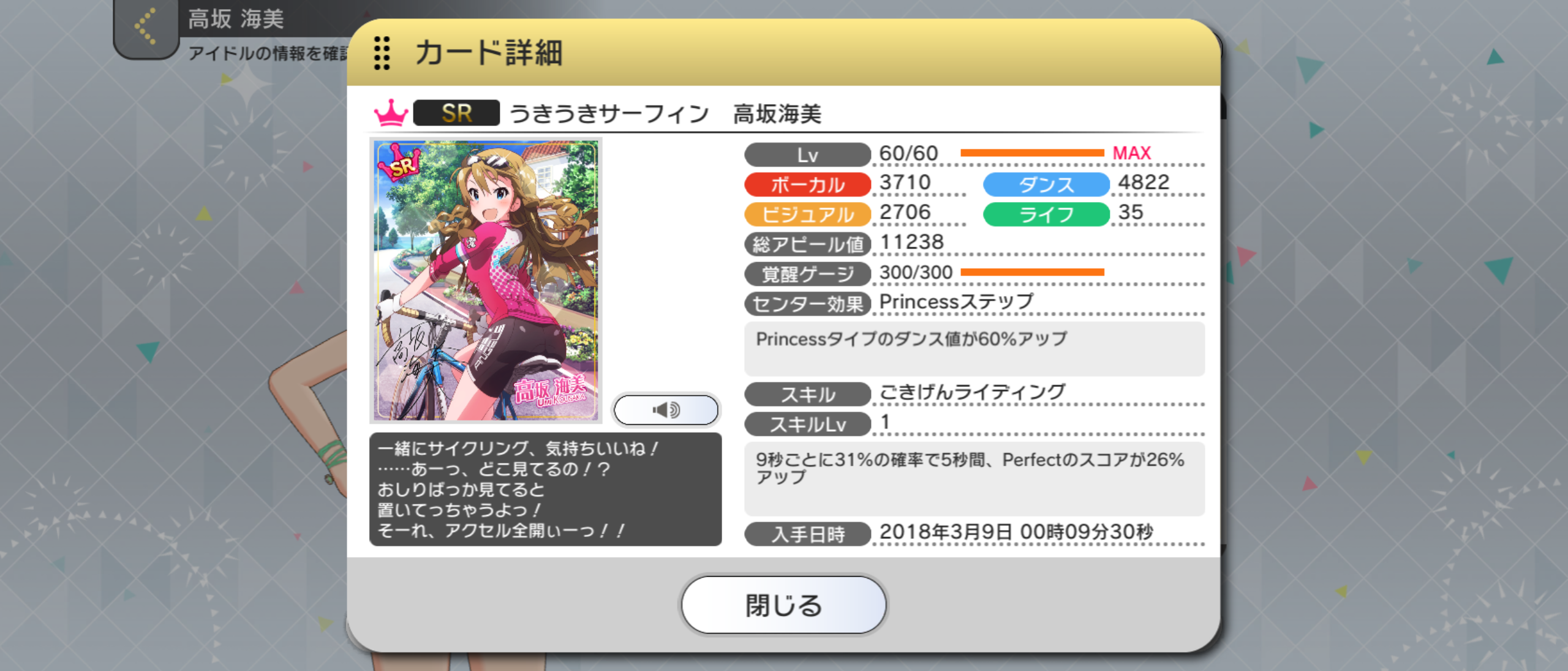Tap the pink crown Princess type icon
Image resolution: width=1568 pixels, height=671 pixels.
pyautogui.click(x=391, y=113)
